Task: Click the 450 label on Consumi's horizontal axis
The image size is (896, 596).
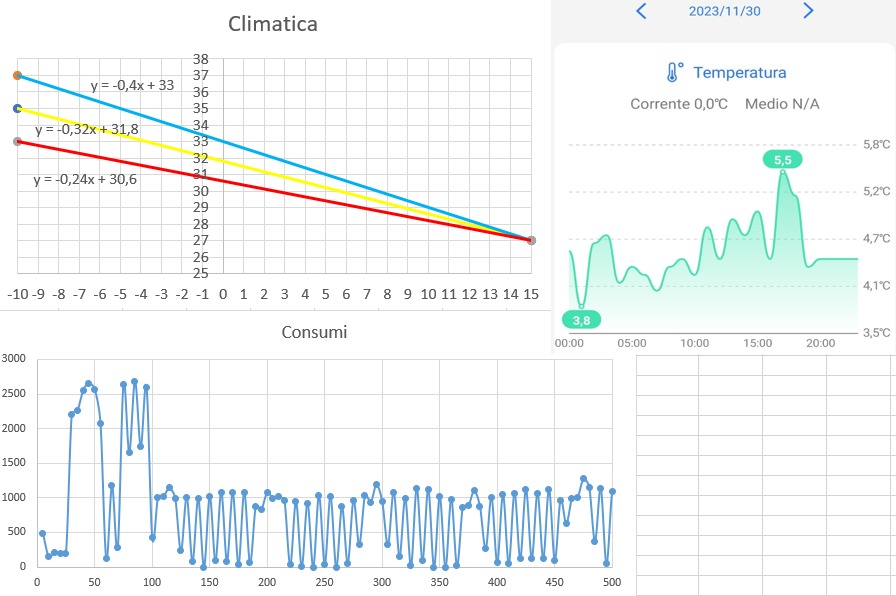Action: pos(554,582)
